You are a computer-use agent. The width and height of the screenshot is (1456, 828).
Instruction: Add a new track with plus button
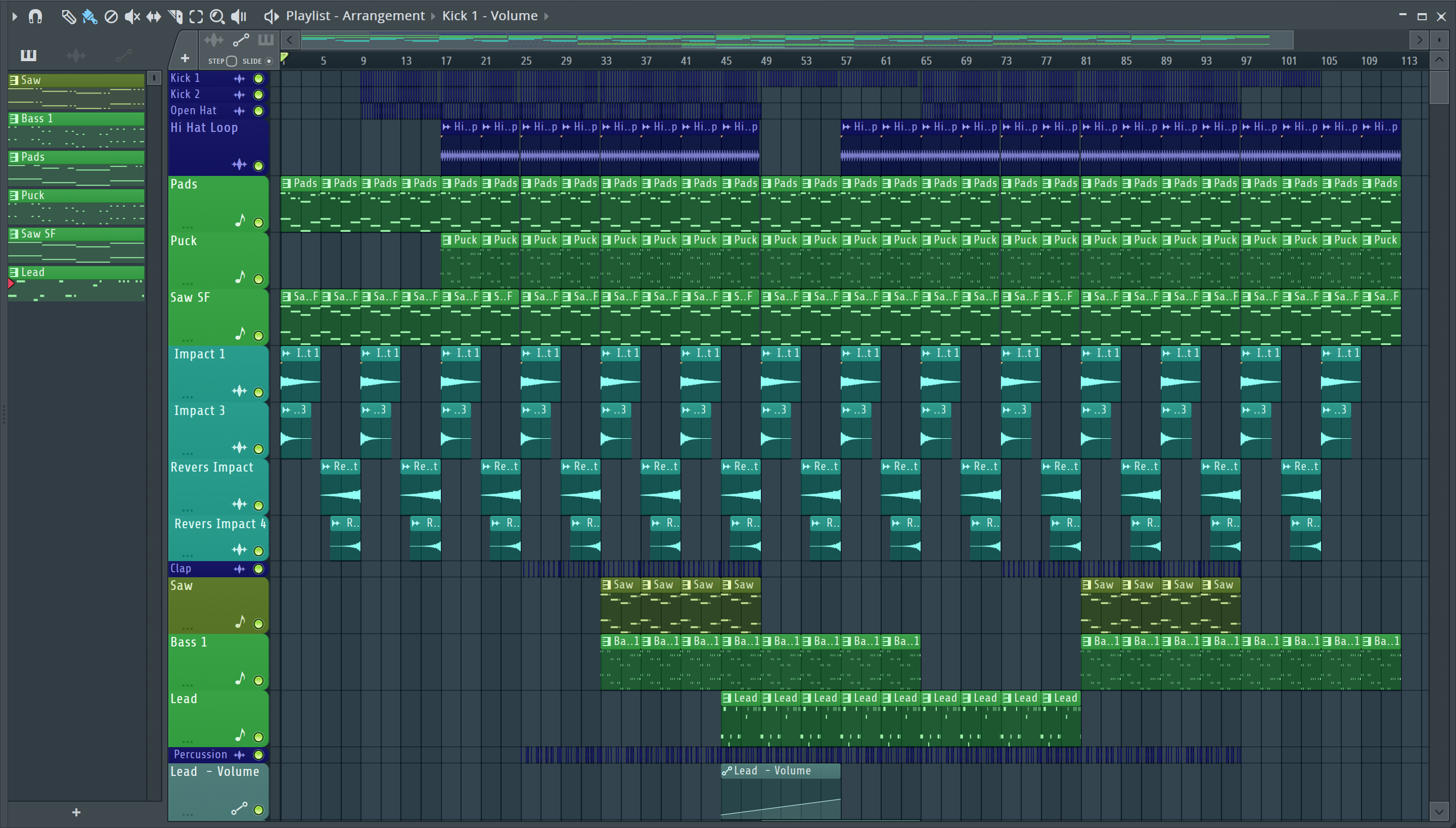[185, 58]
